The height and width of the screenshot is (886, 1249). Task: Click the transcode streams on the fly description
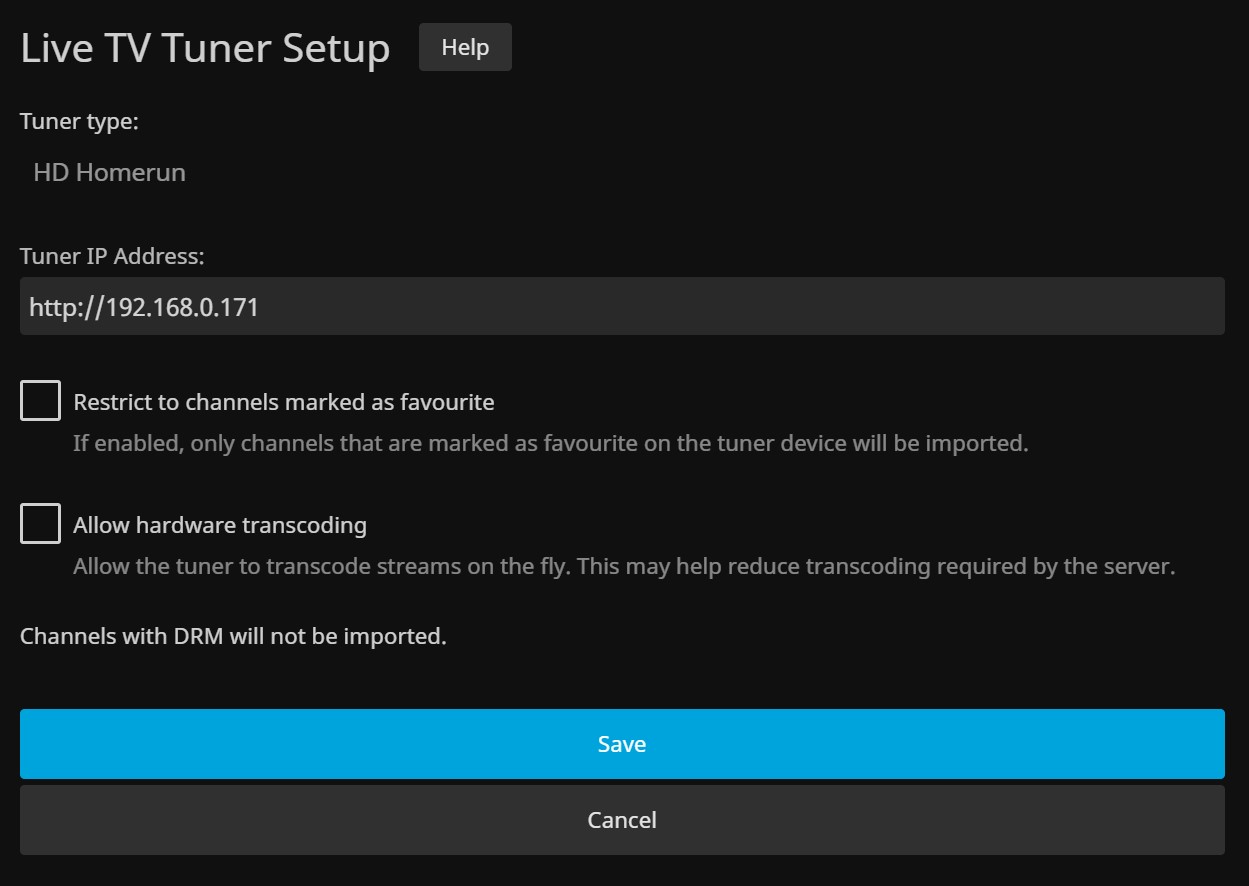pos(623,566)
